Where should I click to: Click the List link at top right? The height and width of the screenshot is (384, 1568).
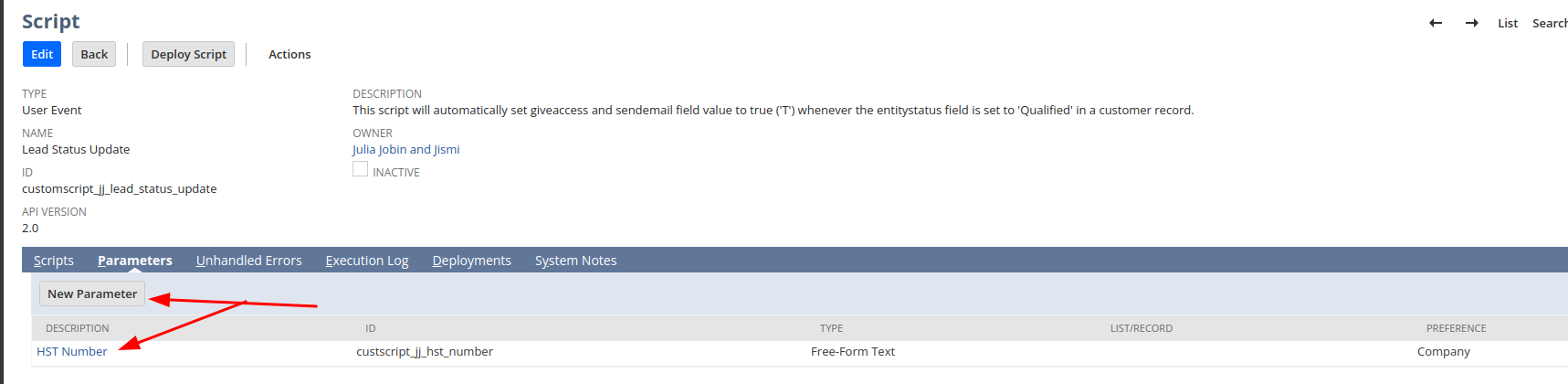(1508, 24)
